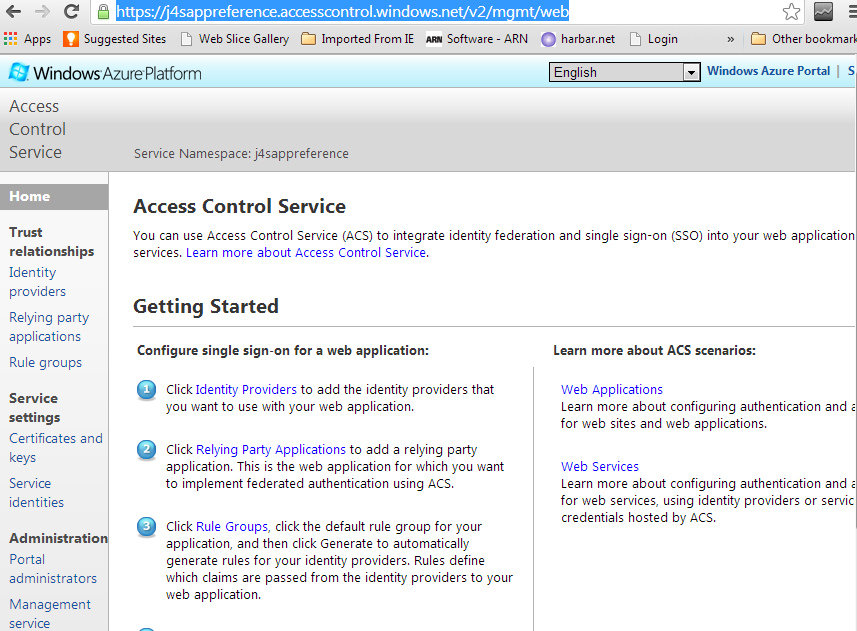Click the extension icon beside the star

[823, 11]
